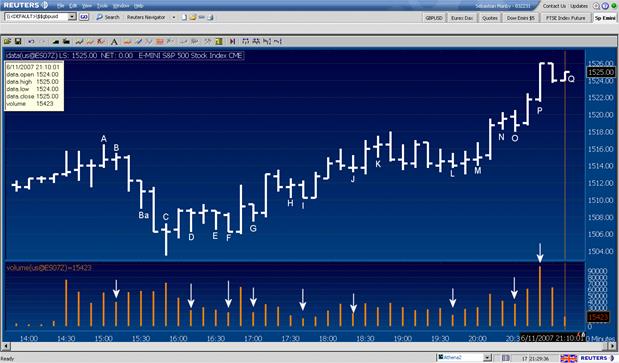Click the open folder icon beside Navigator
The height and width of the screenshot is (363, 619).
click(x=193, y=17)
